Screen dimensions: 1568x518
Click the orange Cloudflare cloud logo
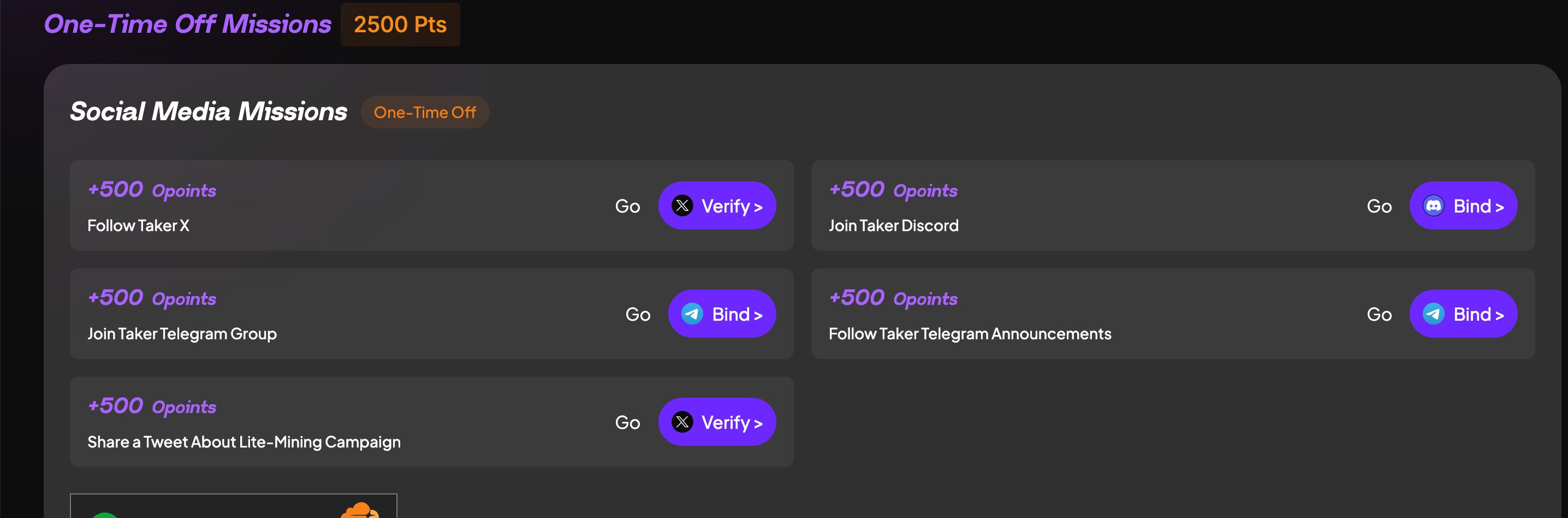coord(360,511)
